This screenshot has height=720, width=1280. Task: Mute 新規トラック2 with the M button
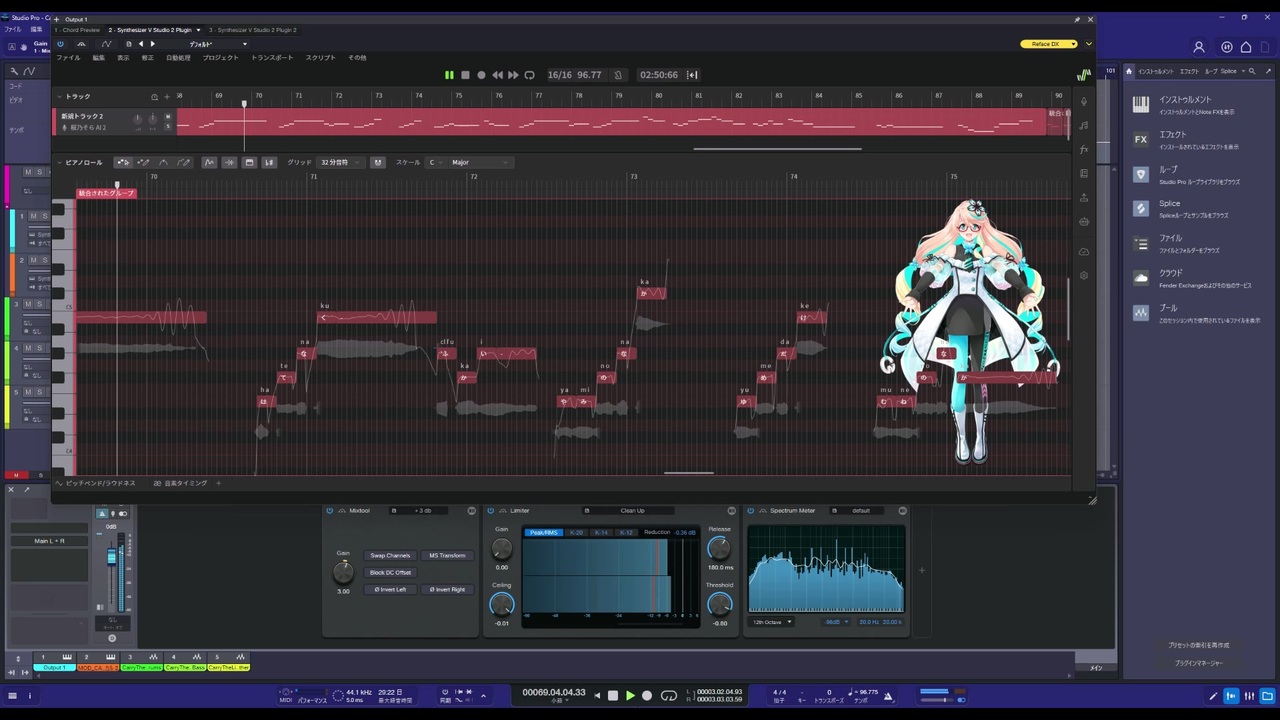coord(168,117)
